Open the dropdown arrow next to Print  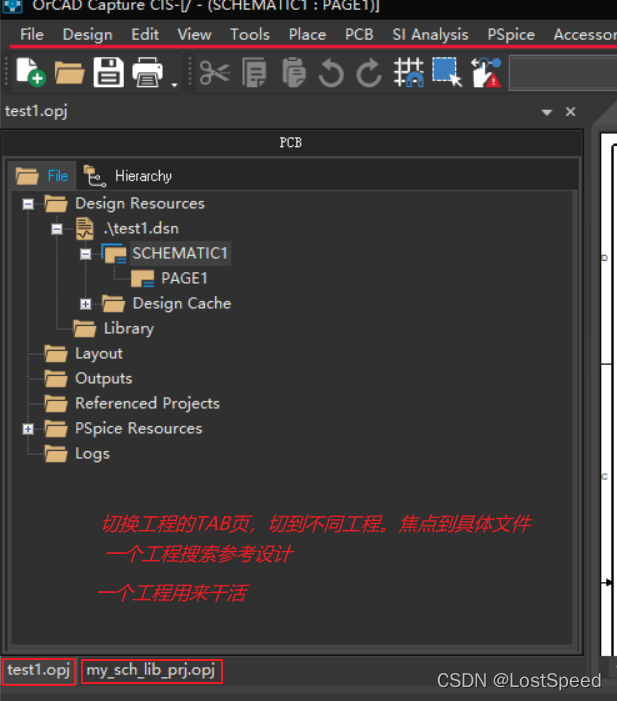tap(174, 84)
